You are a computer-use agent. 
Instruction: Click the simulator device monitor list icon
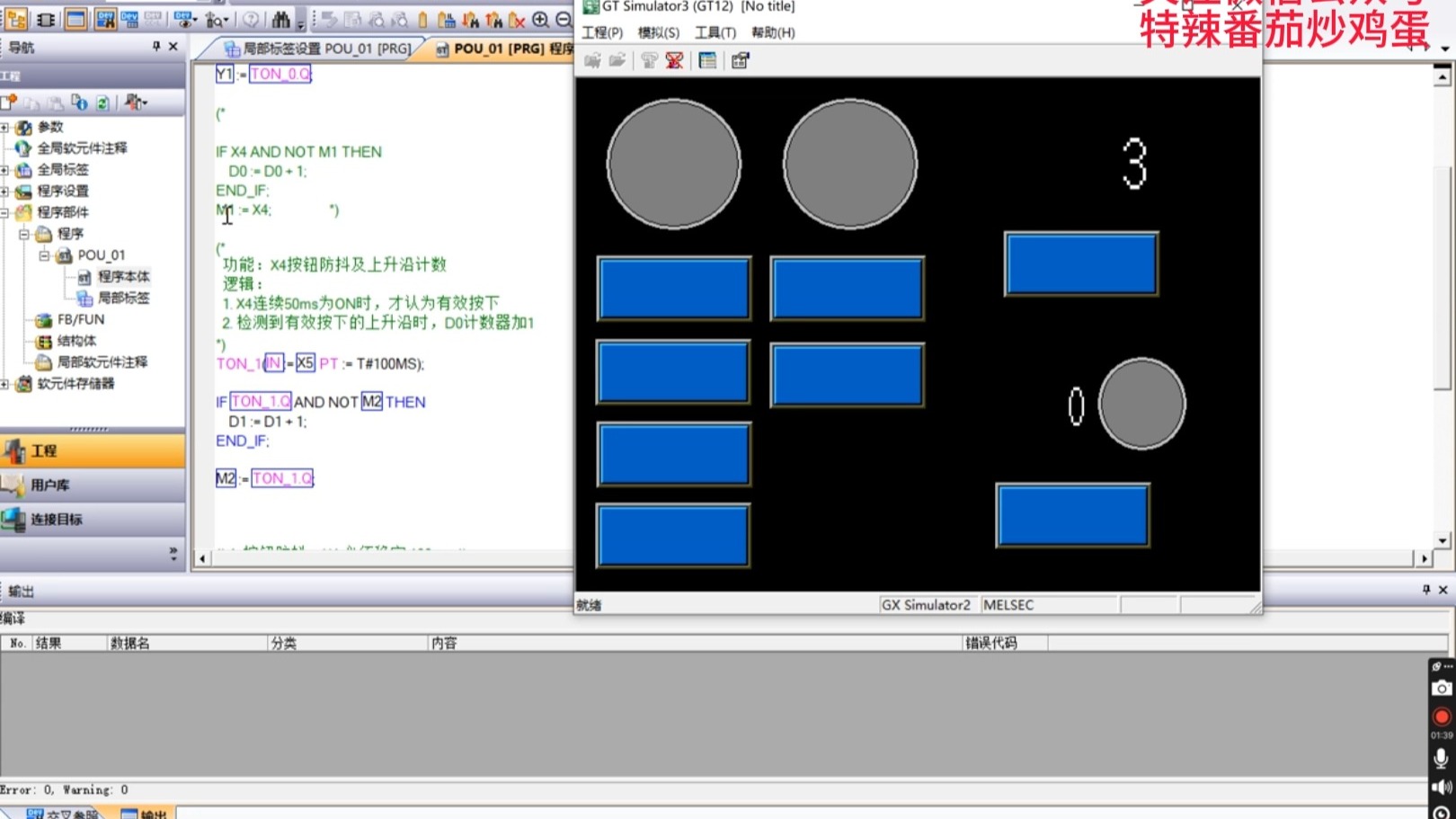click(x=707, y=60)
